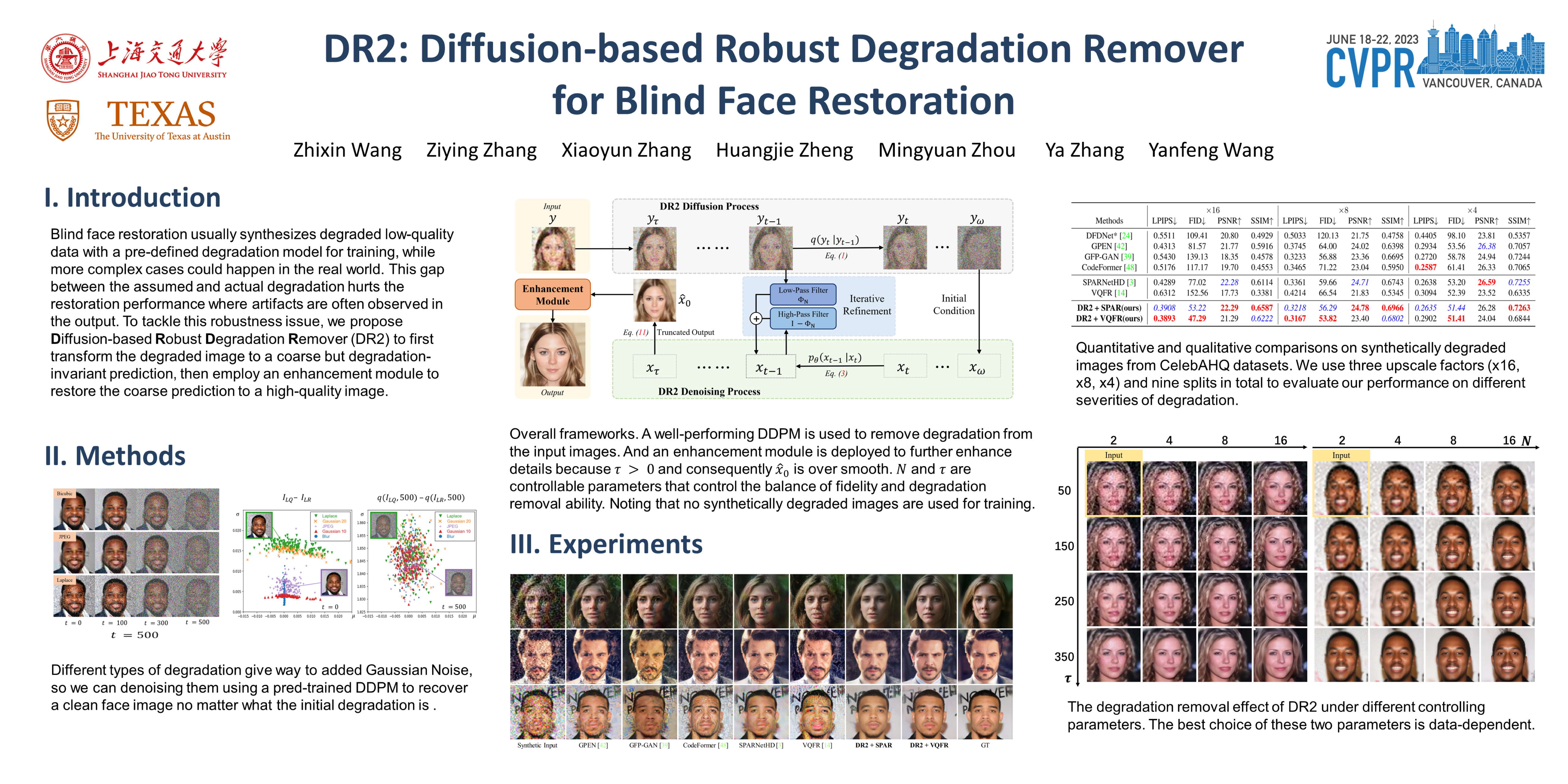Click the plus circle summation symbol
Screen dimensions: 1568x784
[756, 318]
